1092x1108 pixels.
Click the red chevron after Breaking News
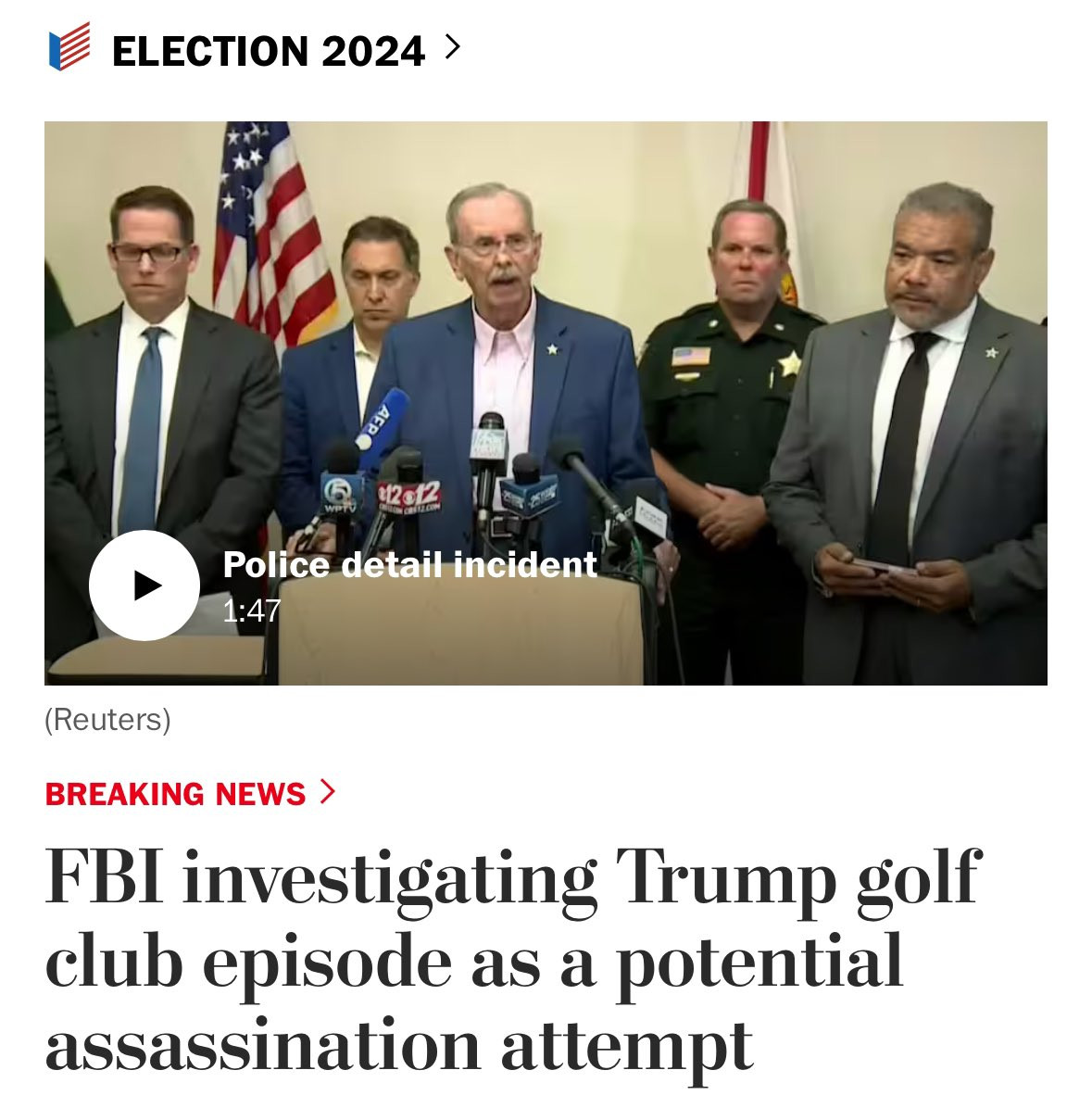point(327,792)
